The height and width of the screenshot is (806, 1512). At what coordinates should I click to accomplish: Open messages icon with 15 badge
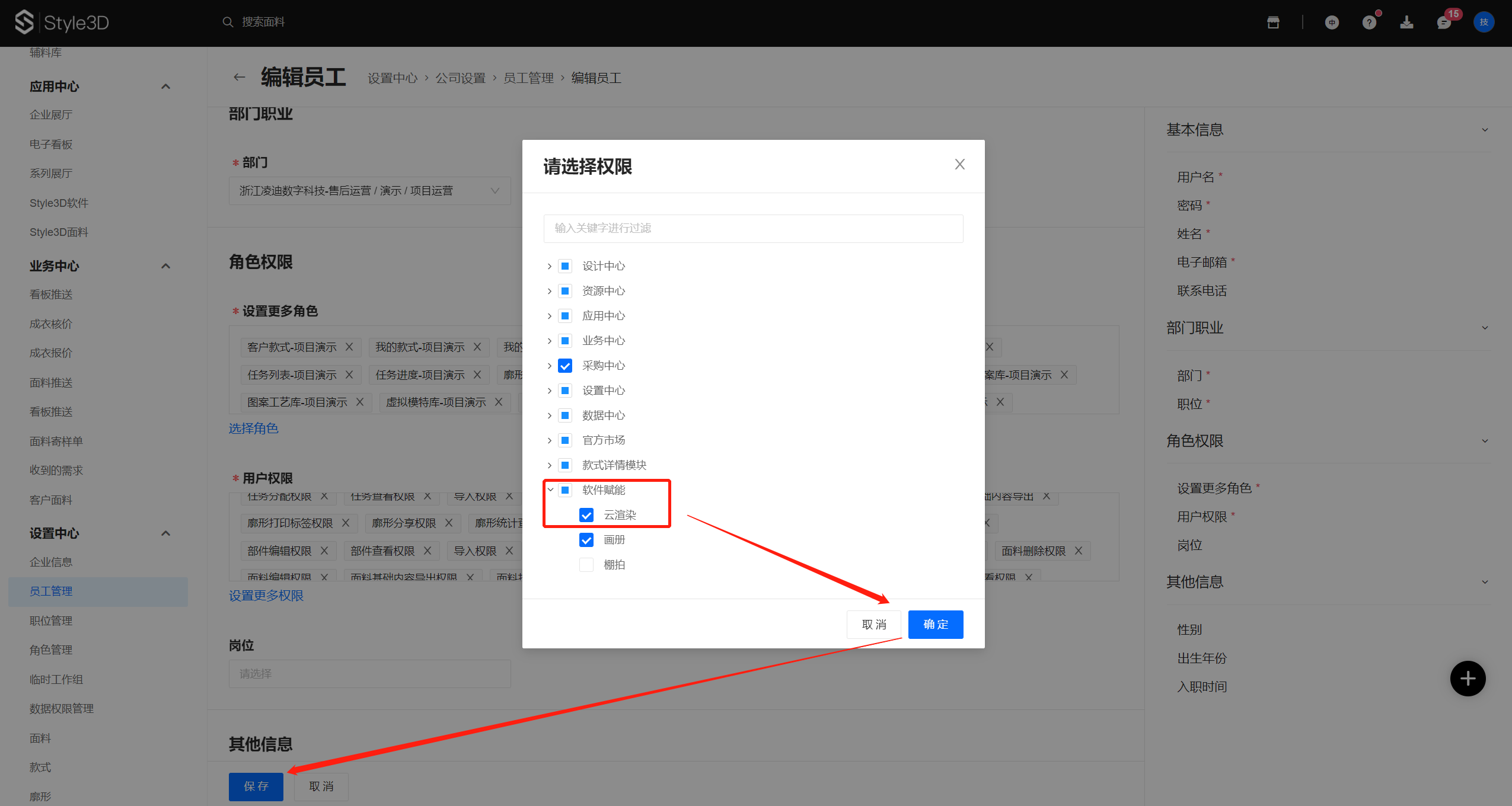1444,23
